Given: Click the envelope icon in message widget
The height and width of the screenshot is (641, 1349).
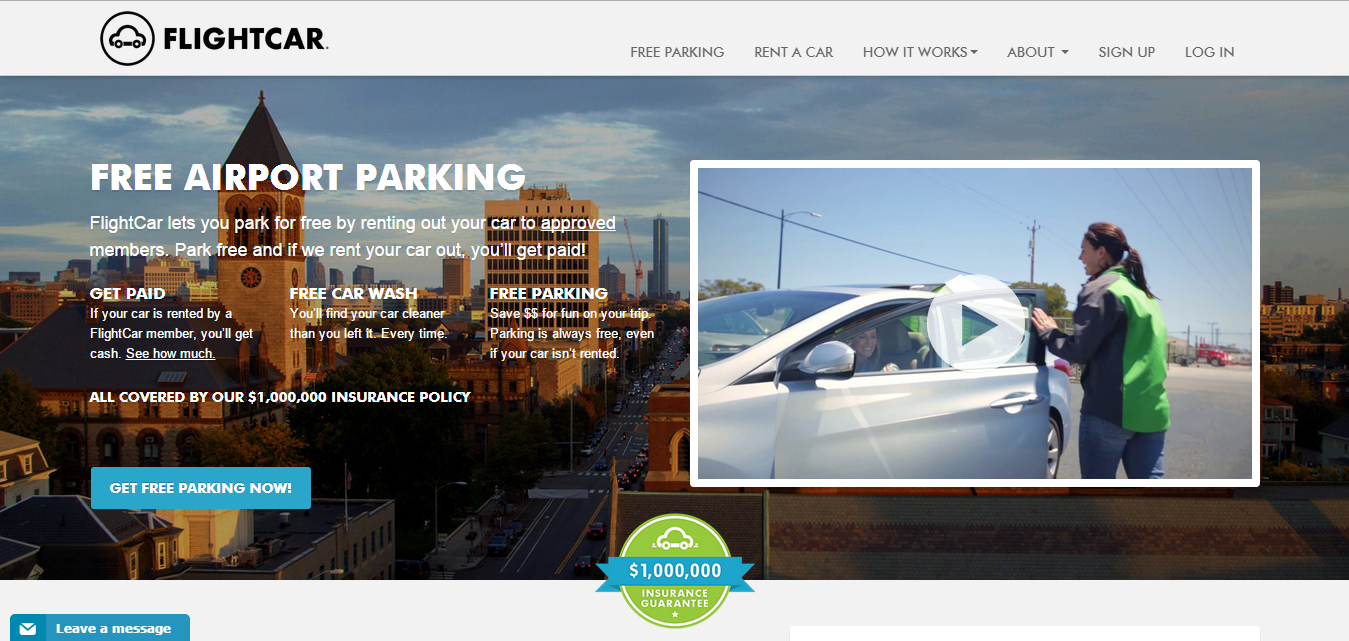Looking at the screenshot, I should [x=29, y=629].
